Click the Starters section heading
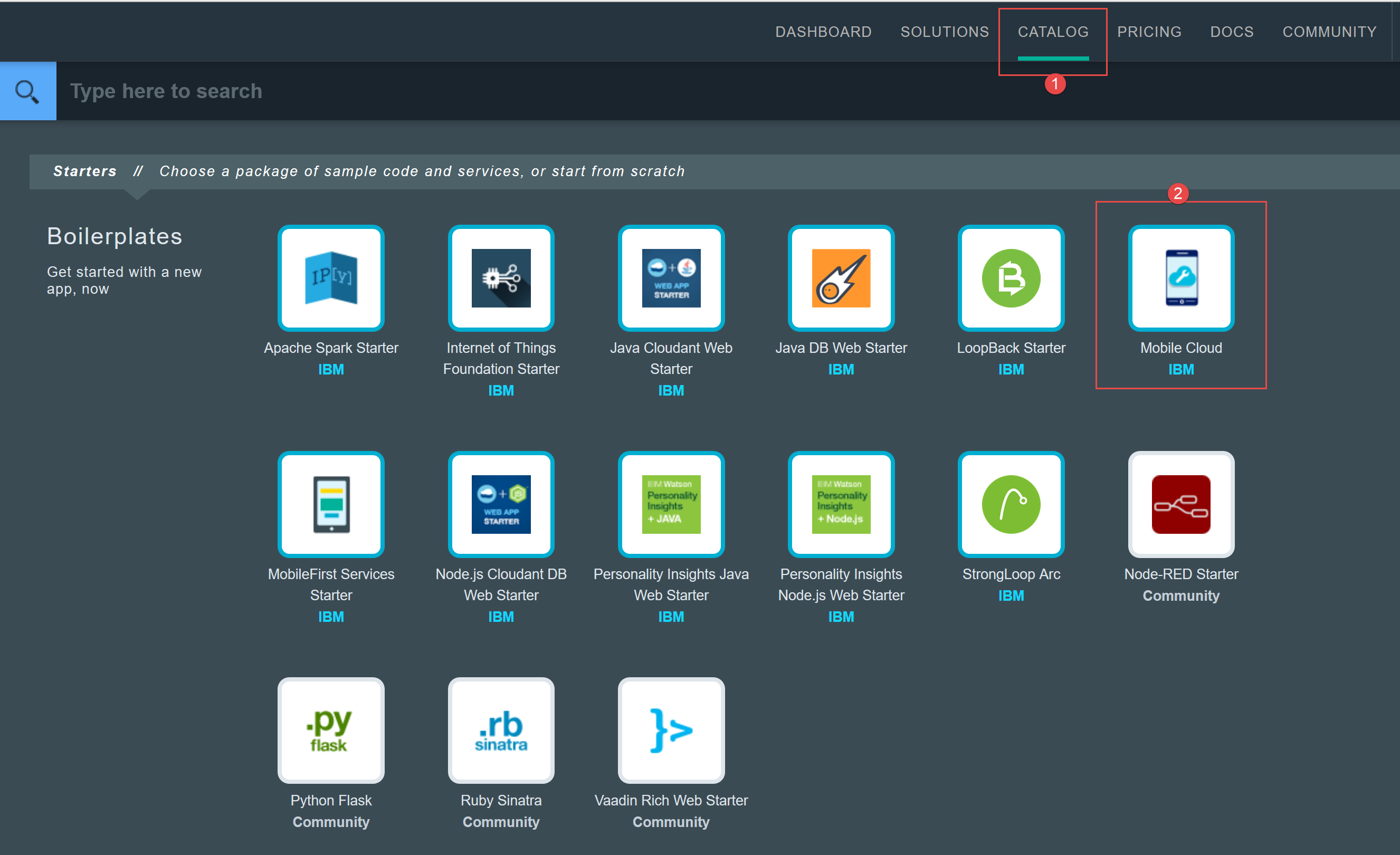Screen dimensions: 1400x855 click(x=84, y=171)
